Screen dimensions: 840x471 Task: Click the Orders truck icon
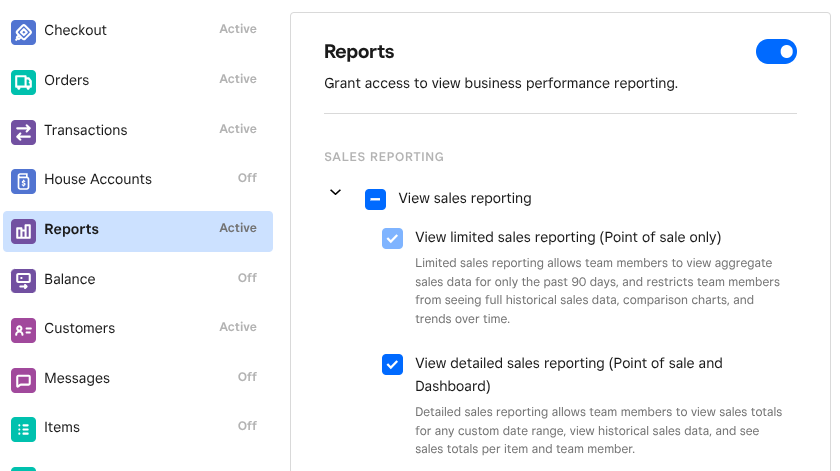23,81
